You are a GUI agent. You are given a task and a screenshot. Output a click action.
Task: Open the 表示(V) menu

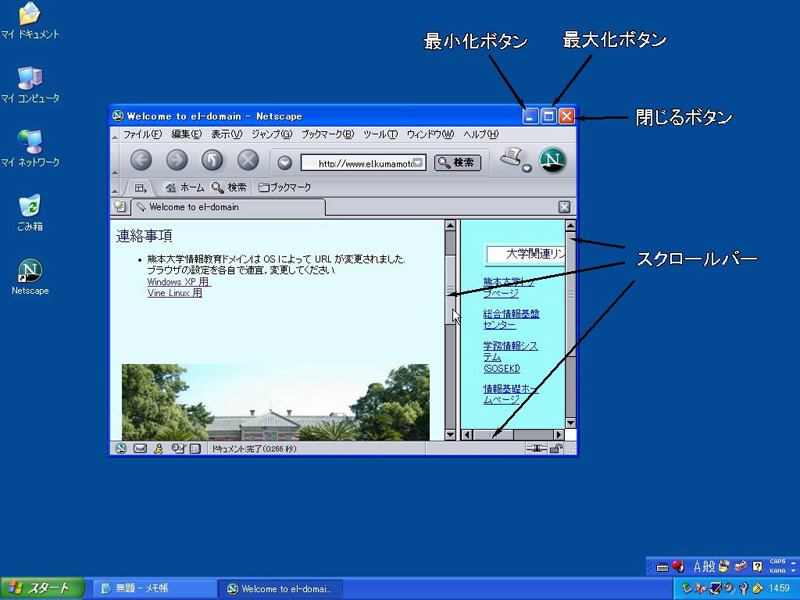click(x=227, y=134)
